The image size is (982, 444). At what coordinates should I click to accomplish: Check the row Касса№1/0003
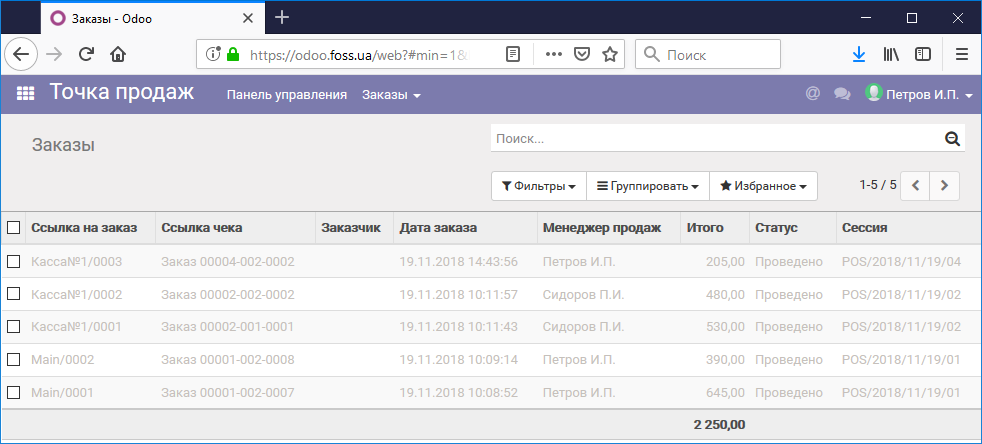14,261
